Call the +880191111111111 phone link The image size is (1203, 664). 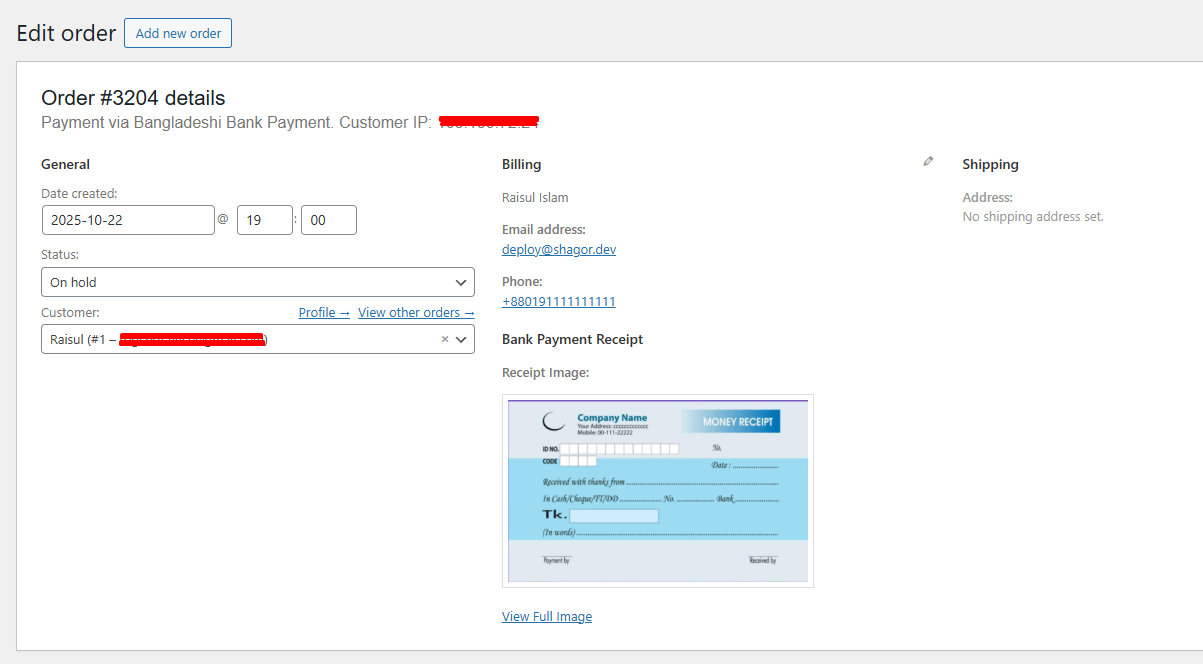(558, 300)
